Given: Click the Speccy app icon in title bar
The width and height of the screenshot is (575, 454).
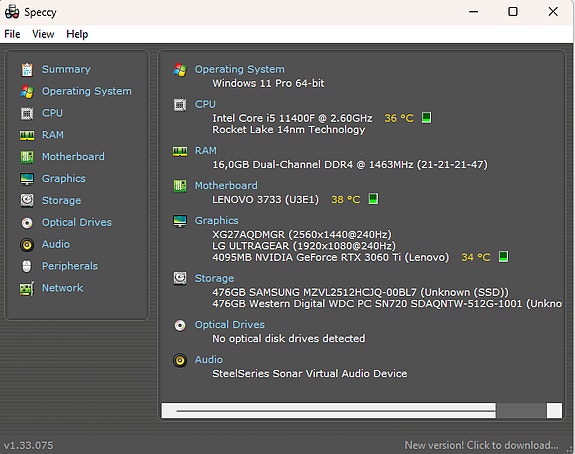Looking at the screenshot, I should pyautogui.click(x=12, y=12).
